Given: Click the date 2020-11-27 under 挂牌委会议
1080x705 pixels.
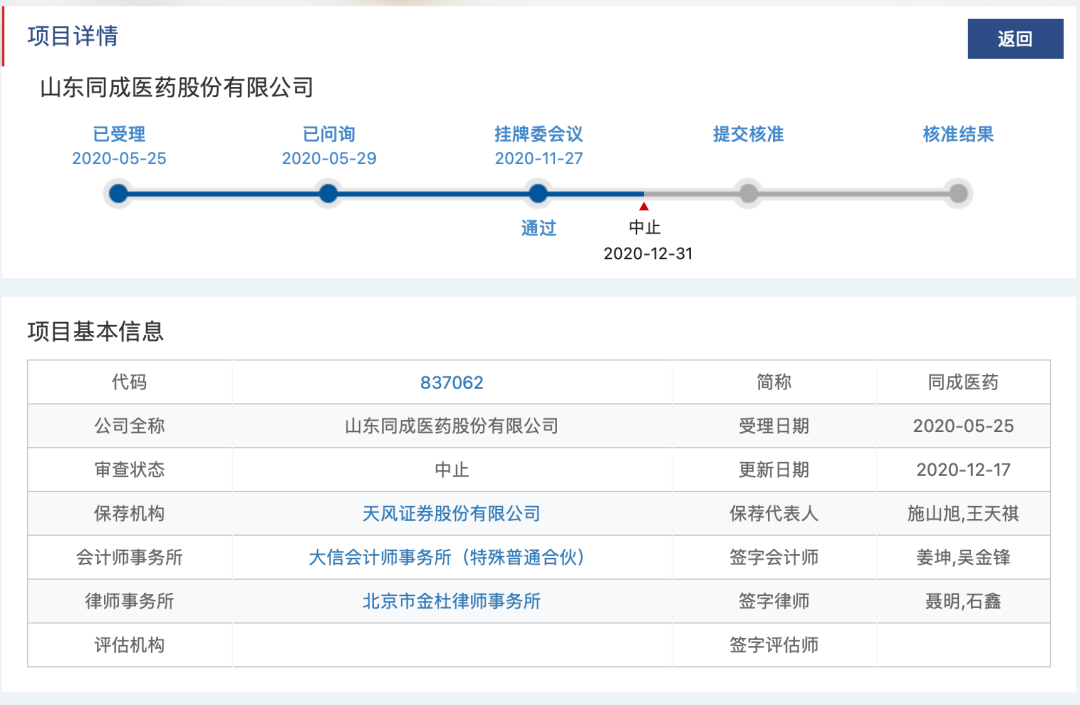Looking at the screenshot, I should (539, 159).
